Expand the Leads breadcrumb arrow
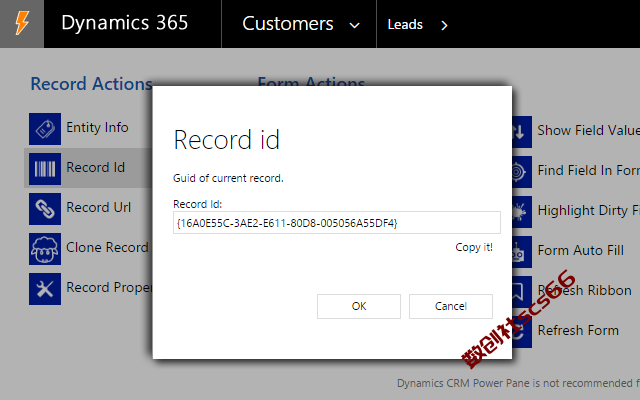Viewport: 640px width, 400px height. tap(444, 25)
